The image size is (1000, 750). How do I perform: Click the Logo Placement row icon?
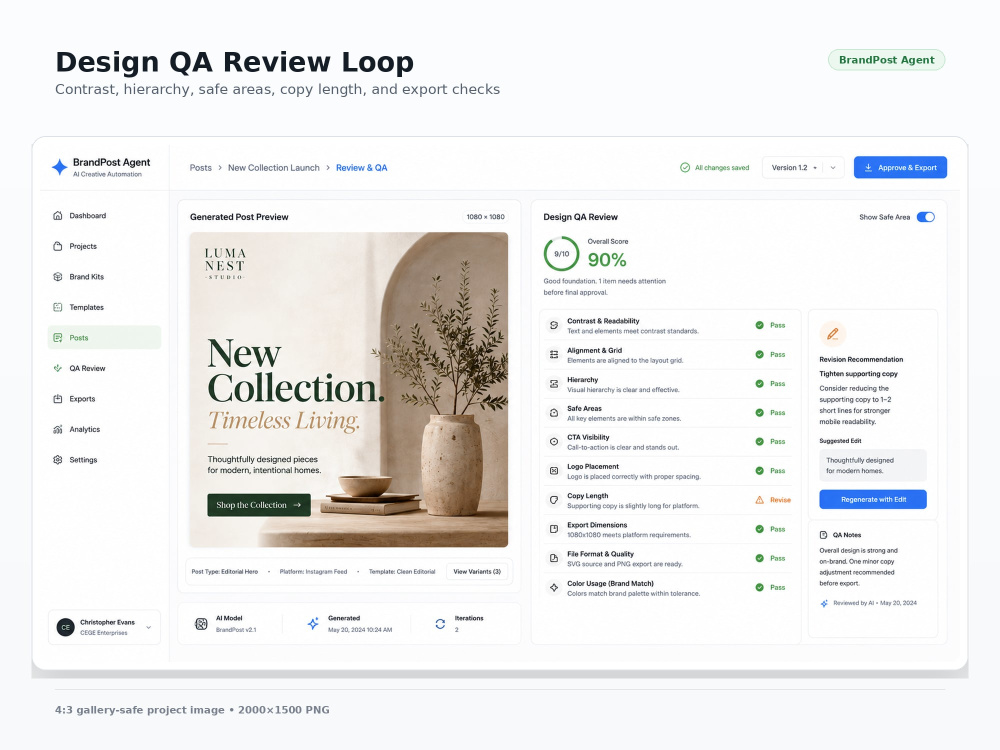554,471
